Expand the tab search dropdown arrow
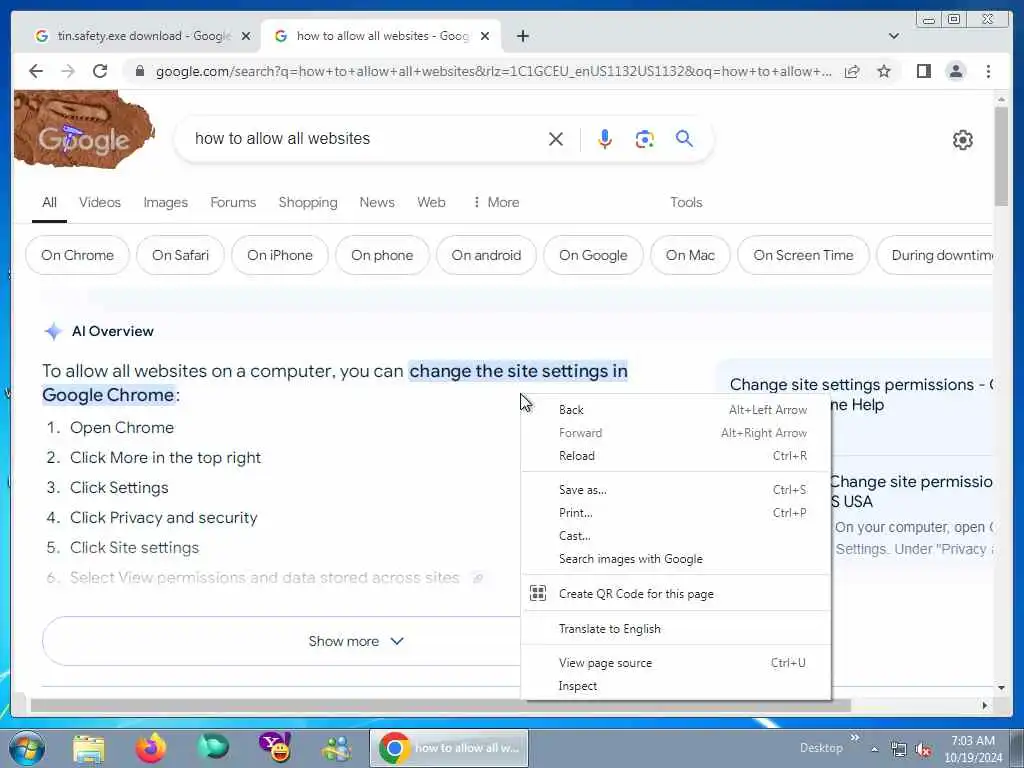Screen dimensions: 1024x768 893,36
